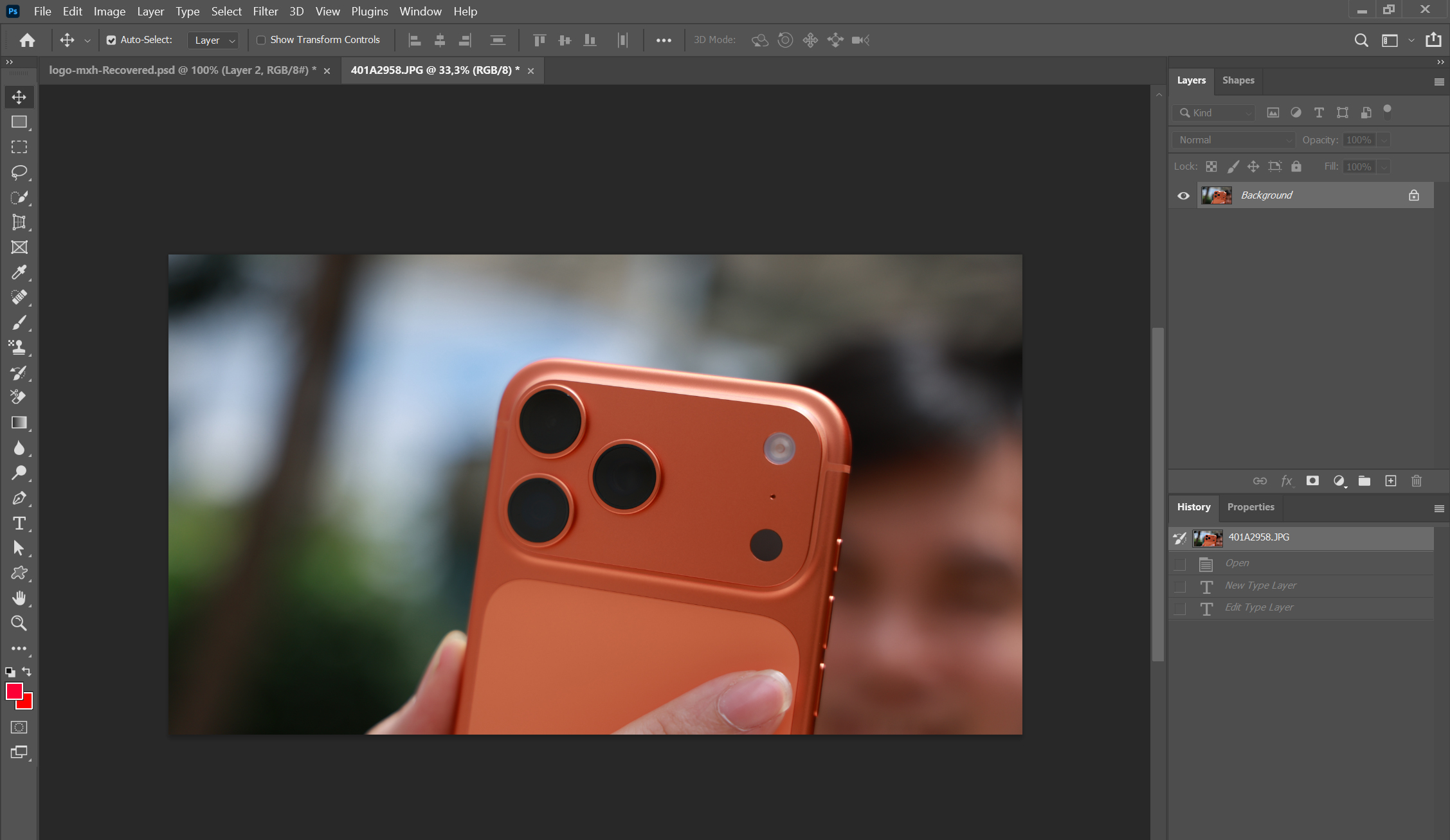Hide the Background layer visibility
1450x840 pixels.
coord(1183,195)
